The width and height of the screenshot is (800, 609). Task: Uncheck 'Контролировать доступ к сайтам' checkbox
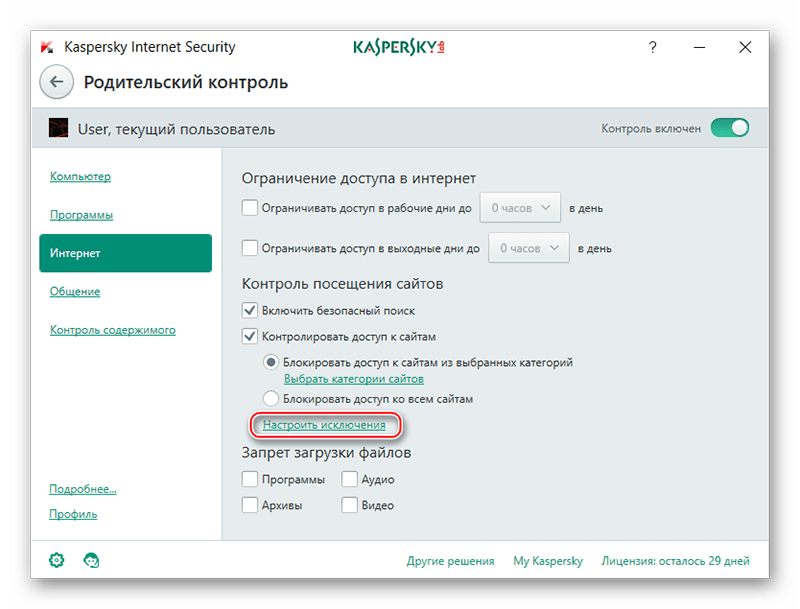click(x=249, y=336)
